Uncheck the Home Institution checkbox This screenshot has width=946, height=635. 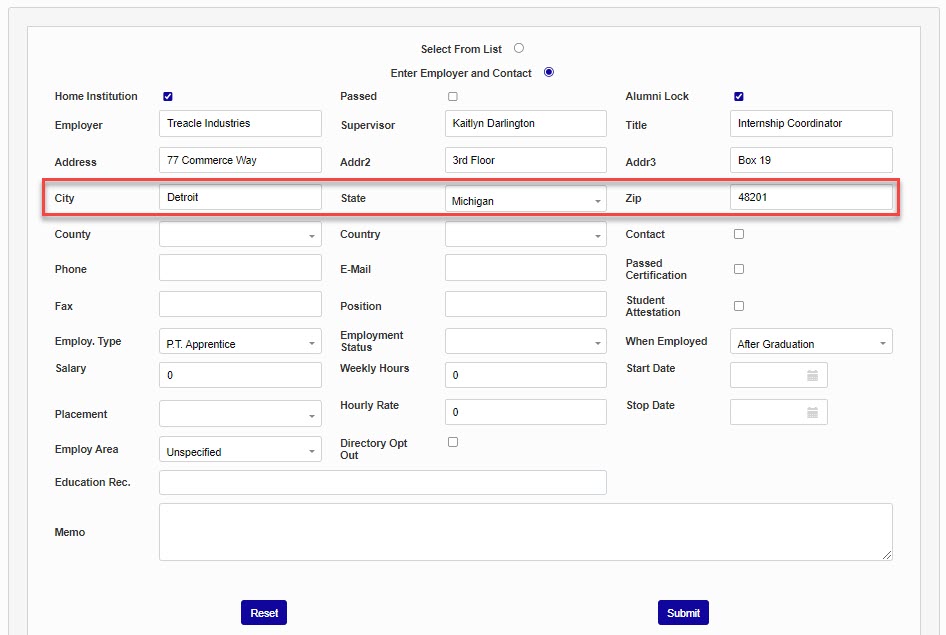click(168, 97)
